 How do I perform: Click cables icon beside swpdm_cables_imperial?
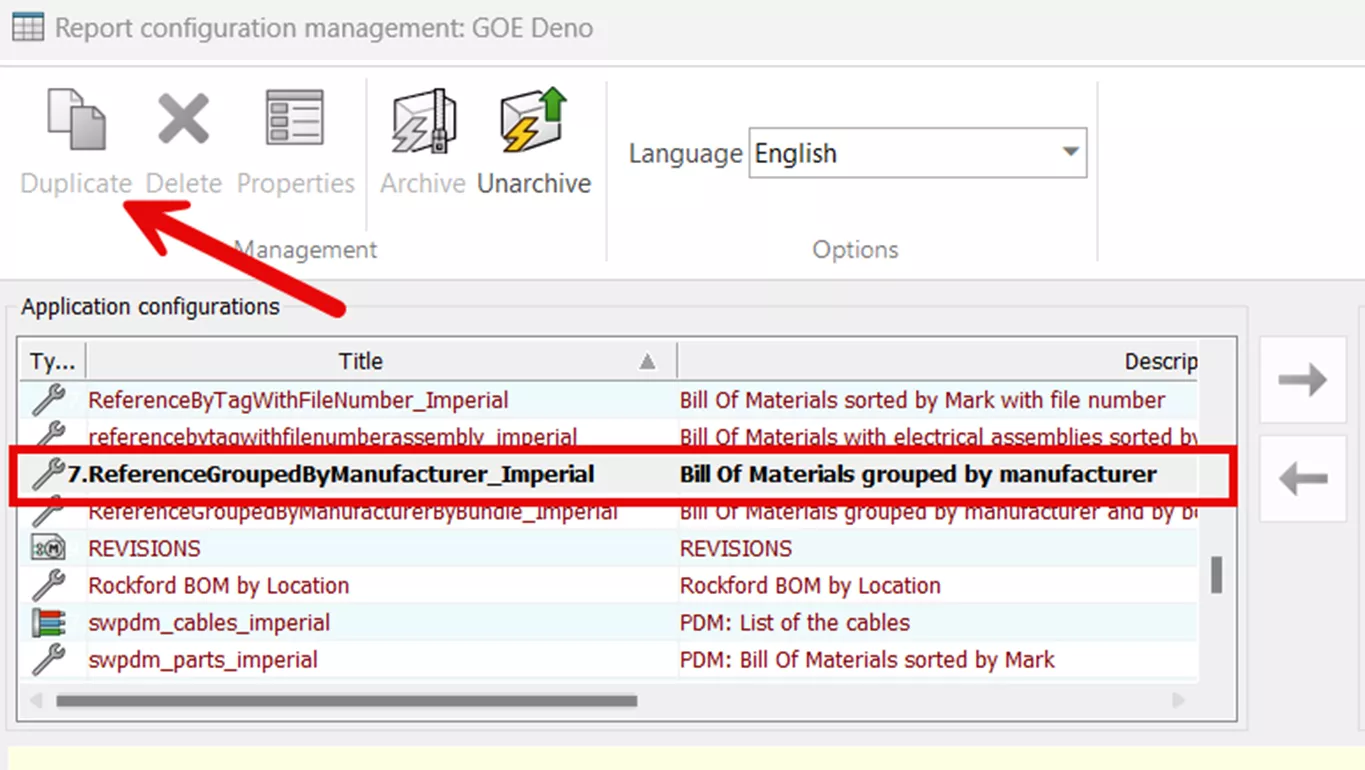[x=48, y=623]
